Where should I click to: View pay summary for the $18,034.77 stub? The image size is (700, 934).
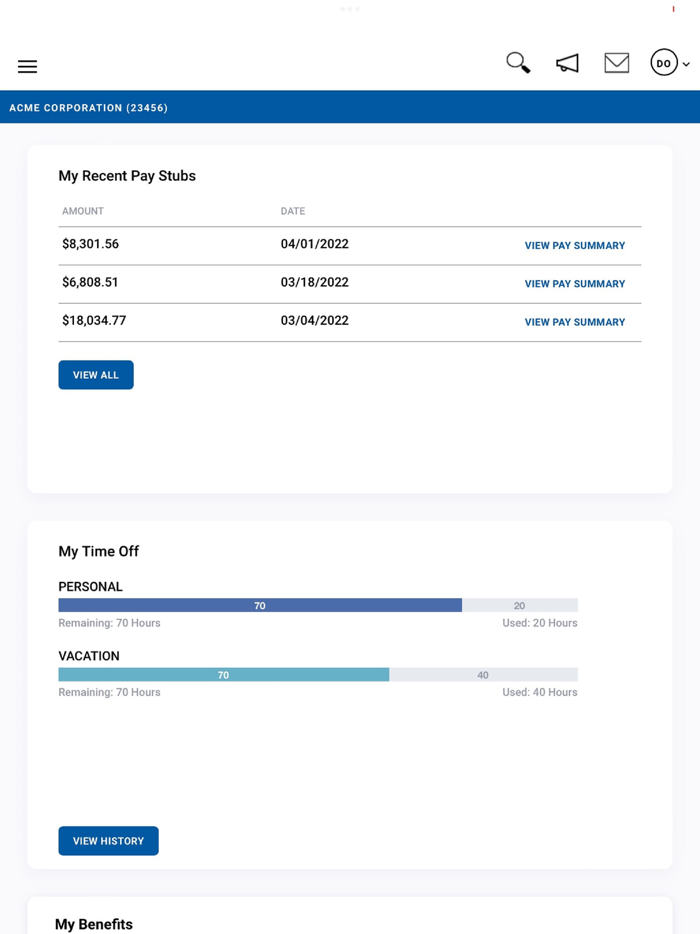click(x=575, y=321)
